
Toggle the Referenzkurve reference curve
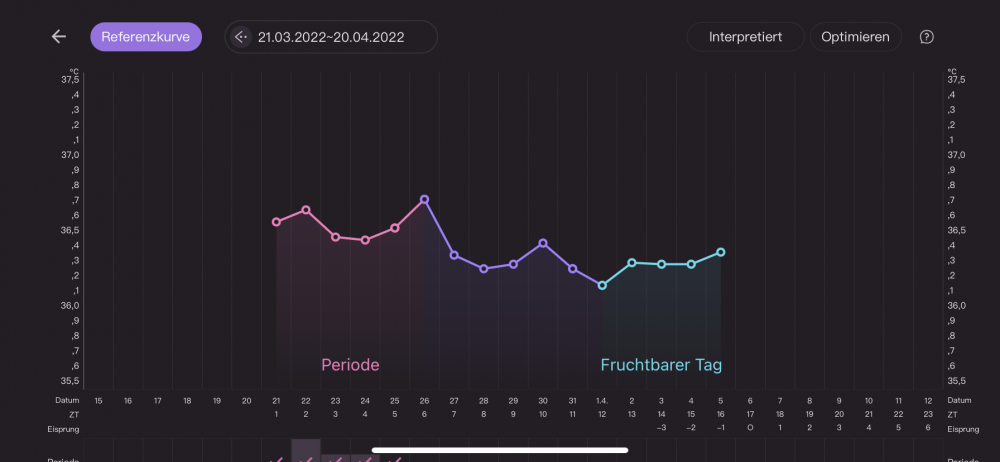click(x=146, y=37)
